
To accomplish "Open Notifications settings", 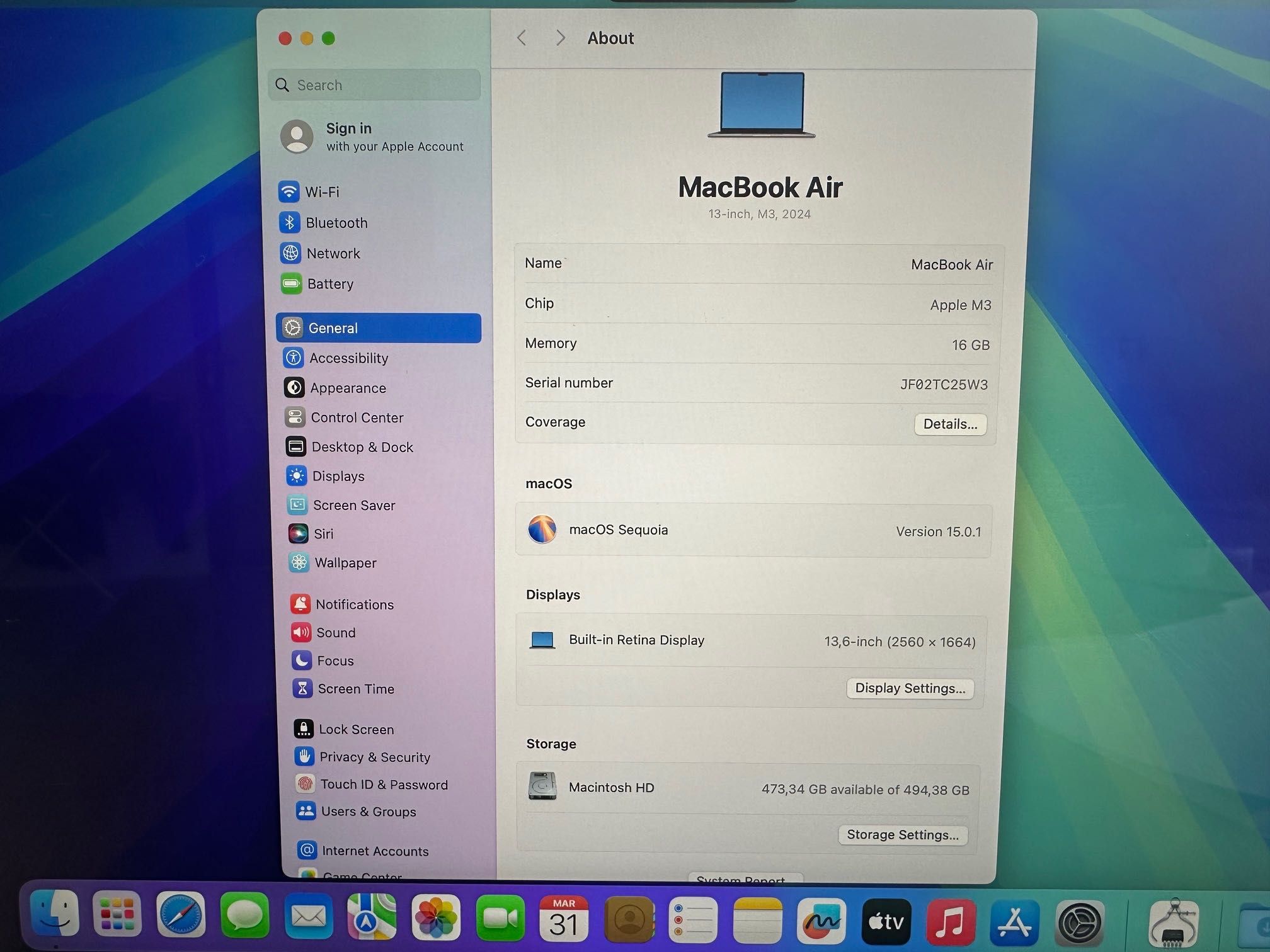I will pyautogui.click(x=343, y=604).
